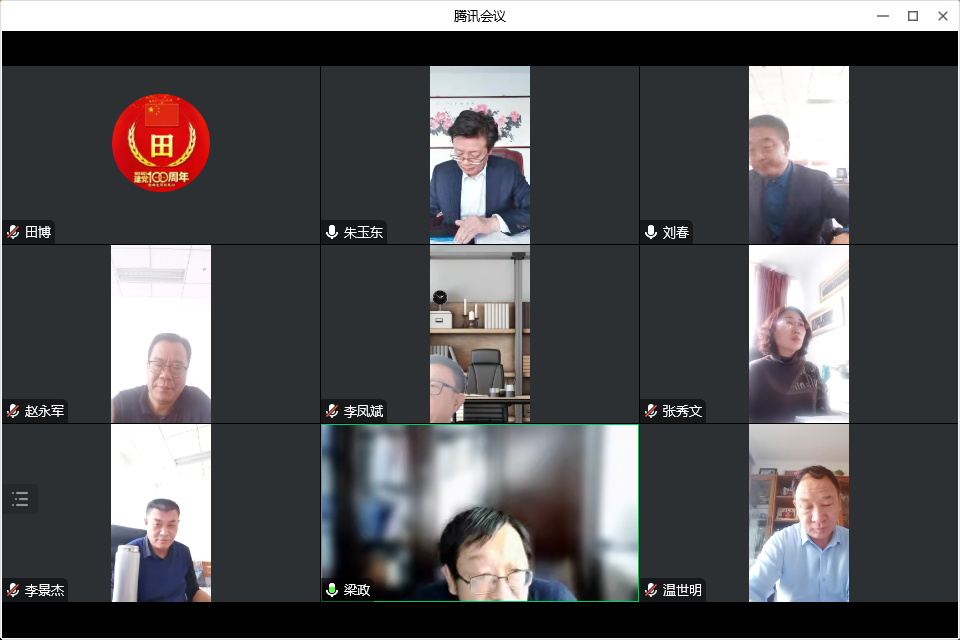Viewport: 960px width, 640px height.
Task: Click the microphone icon next to 刘春
Action: pyautogui.click(x=651, y=232)
